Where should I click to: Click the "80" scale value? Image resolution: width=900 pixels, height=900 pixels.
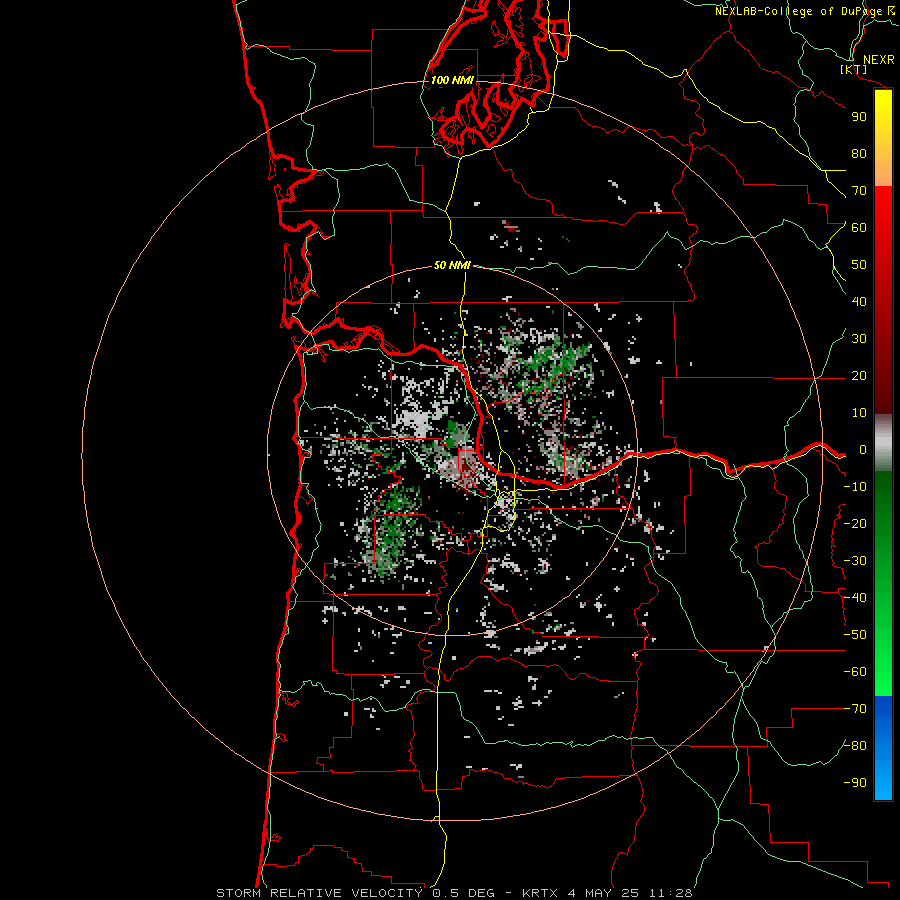click(x=859, y=154)
